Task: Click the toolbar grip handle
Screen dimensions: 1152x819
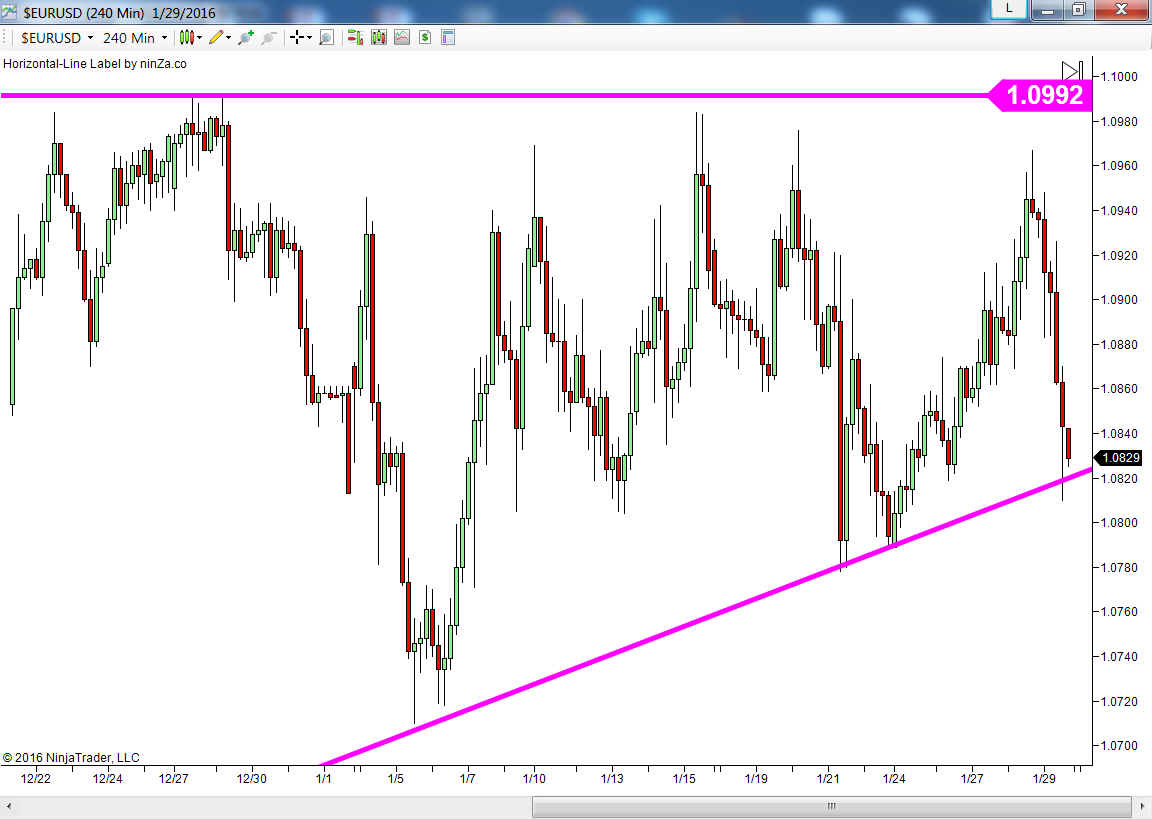Action: (x=5, y=37)
